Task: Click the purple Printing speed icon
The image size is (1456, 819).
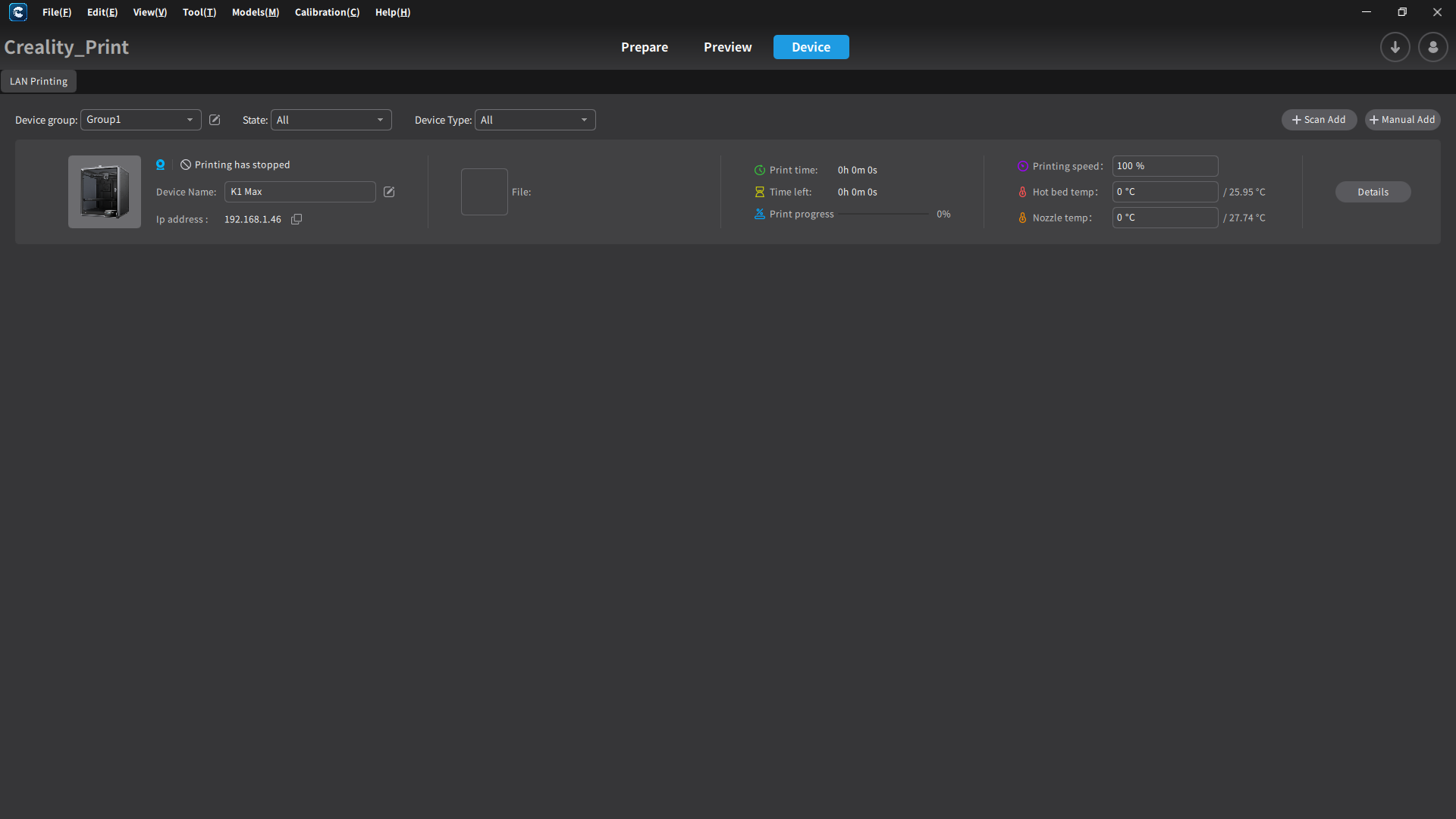Action: (x=1022, y=166)
